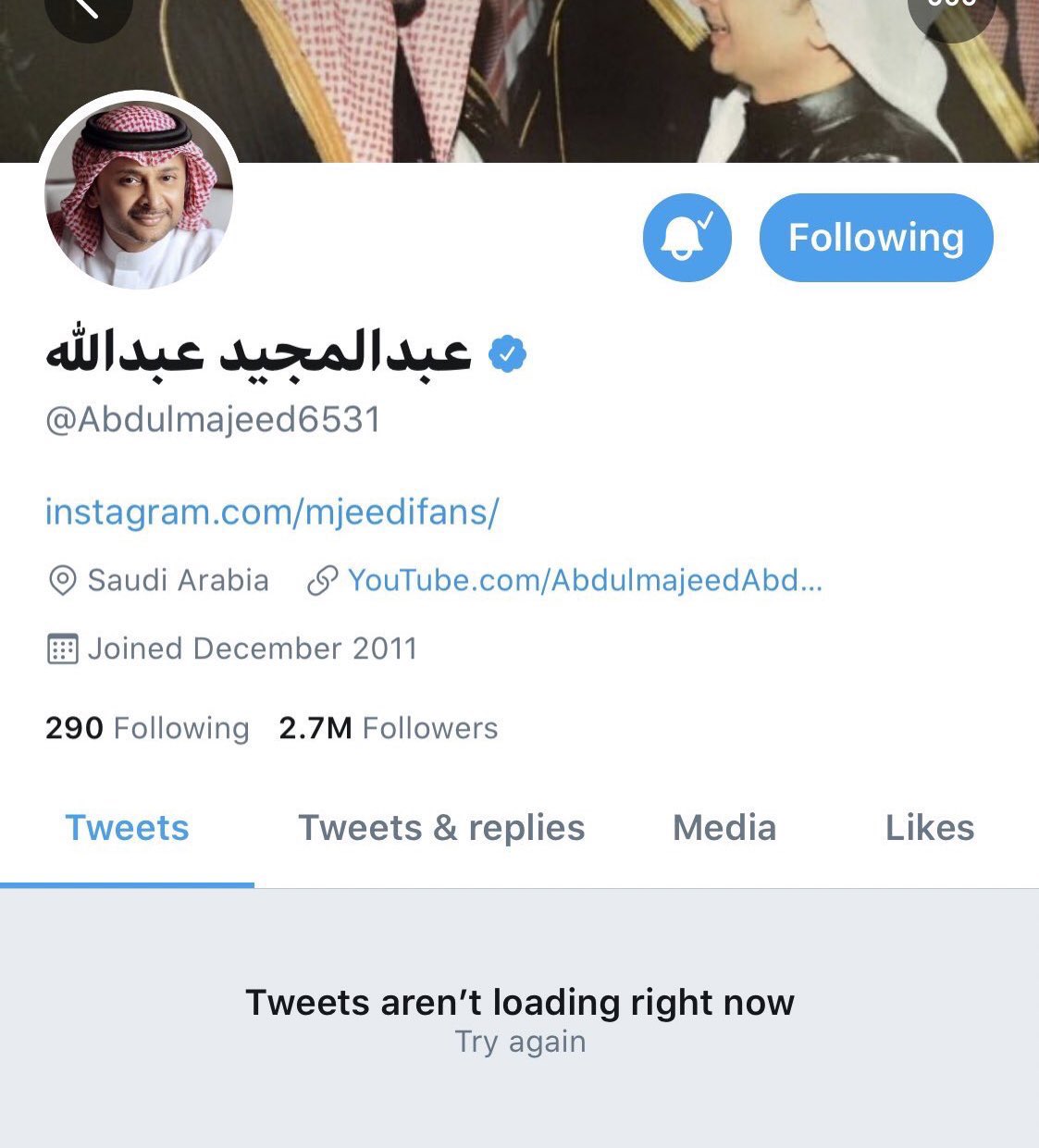Image resolution: width=1039 pixels, height=1148 pixels.
Task: Toggle the Following button to unfollow
Action: pos(876,238)
